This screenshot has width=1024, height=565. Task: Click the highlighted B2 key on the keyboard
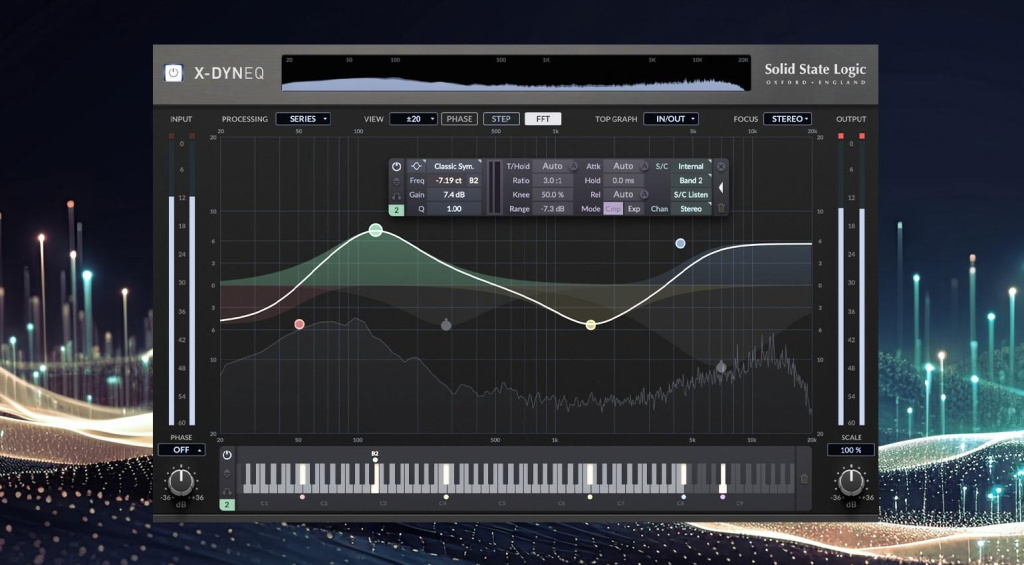(x=376, y=478)
